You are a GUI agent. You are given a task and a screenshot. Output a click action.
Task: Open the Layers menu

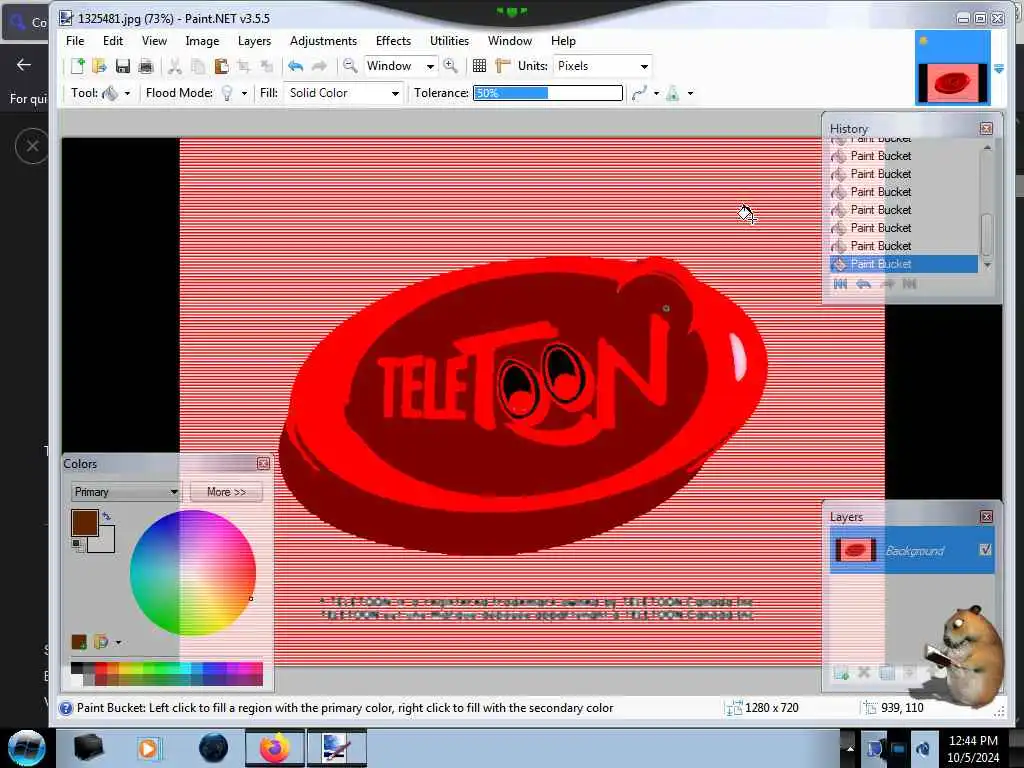(254, 40)
